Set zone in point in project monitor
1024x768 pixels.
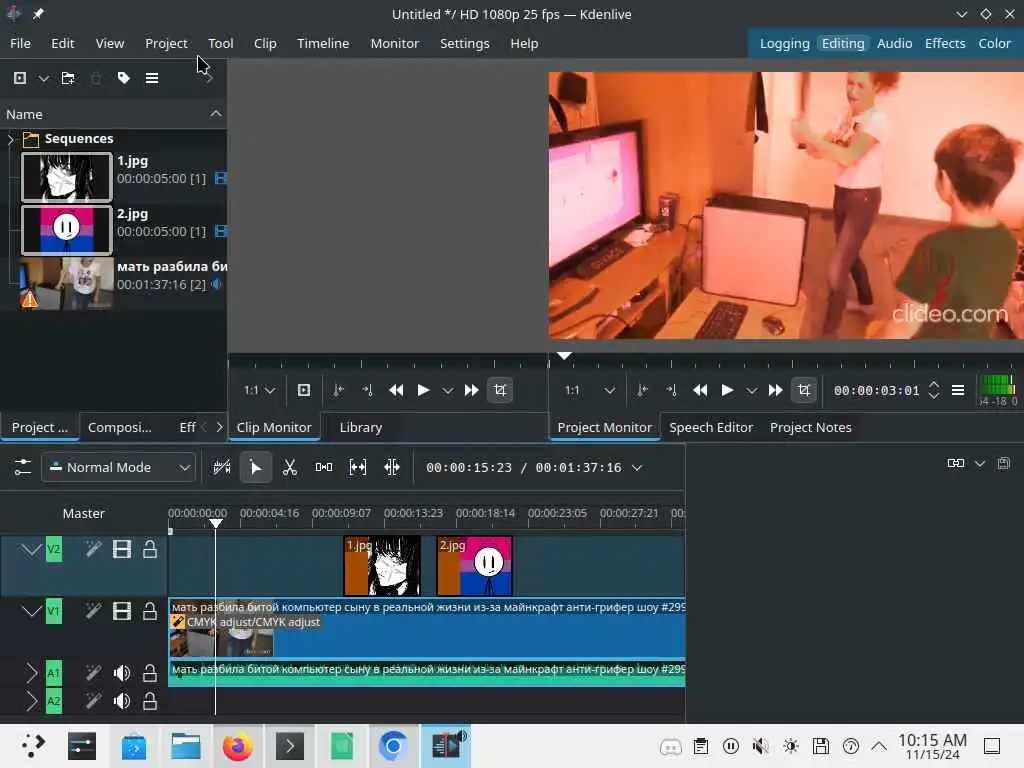tap(643, 391)
